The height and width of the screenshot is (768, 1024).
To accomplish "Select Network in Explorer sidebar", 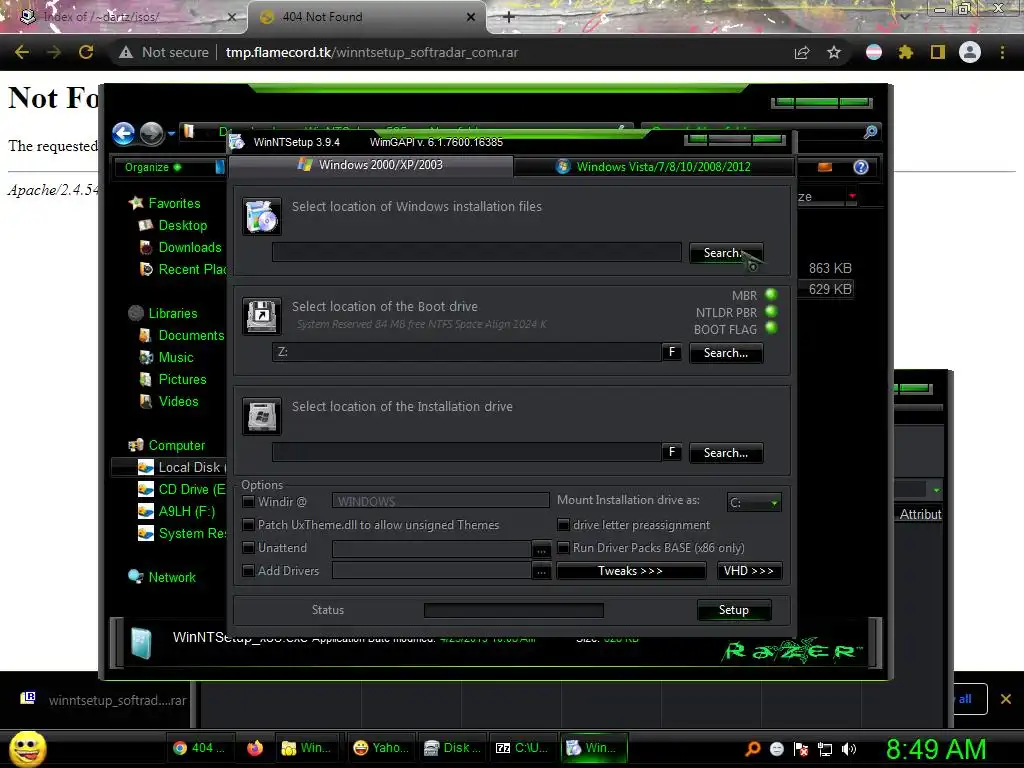I will coord(163,577).
